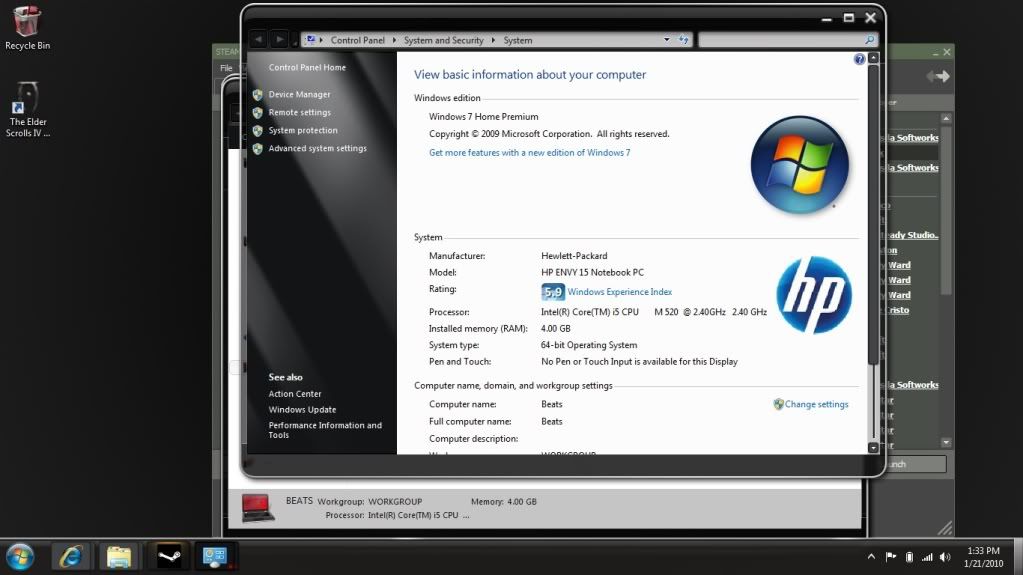Open the network signal tray icon
This screenshot has width=1023, height=575.
click(927, 557)
